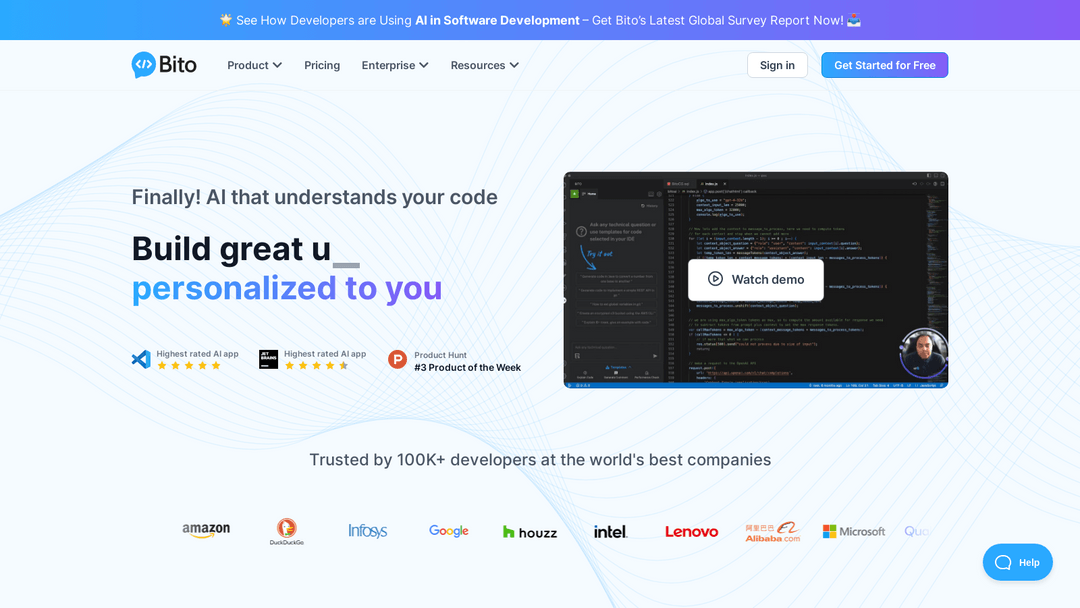
Task: Open the AI in Software Development banner link
Action: (x=497, y=20)
